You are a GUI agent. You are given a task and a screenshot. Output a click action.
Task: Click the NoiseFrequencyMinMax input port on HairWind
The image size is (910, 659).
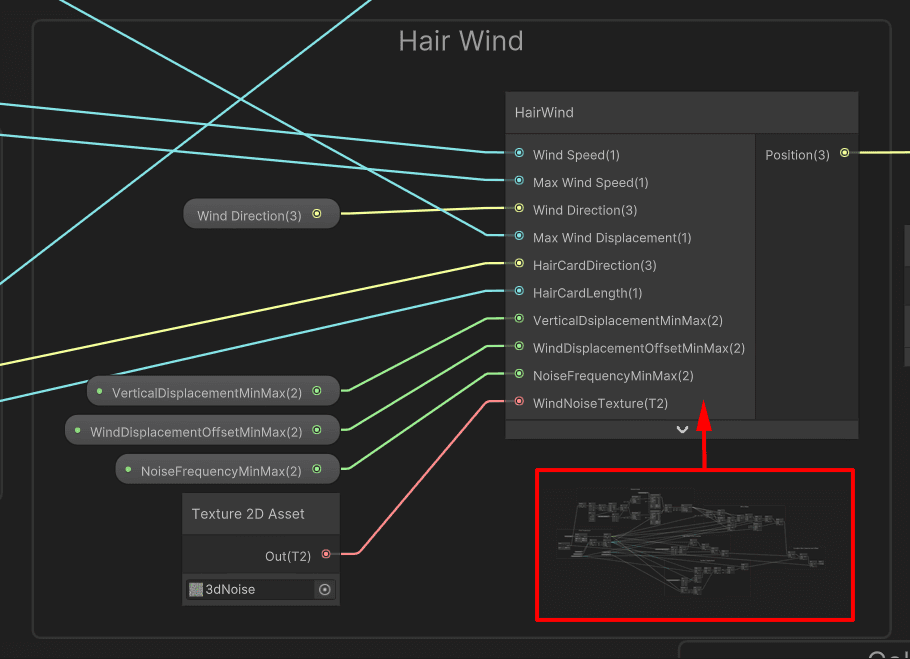tap(519, 374)
